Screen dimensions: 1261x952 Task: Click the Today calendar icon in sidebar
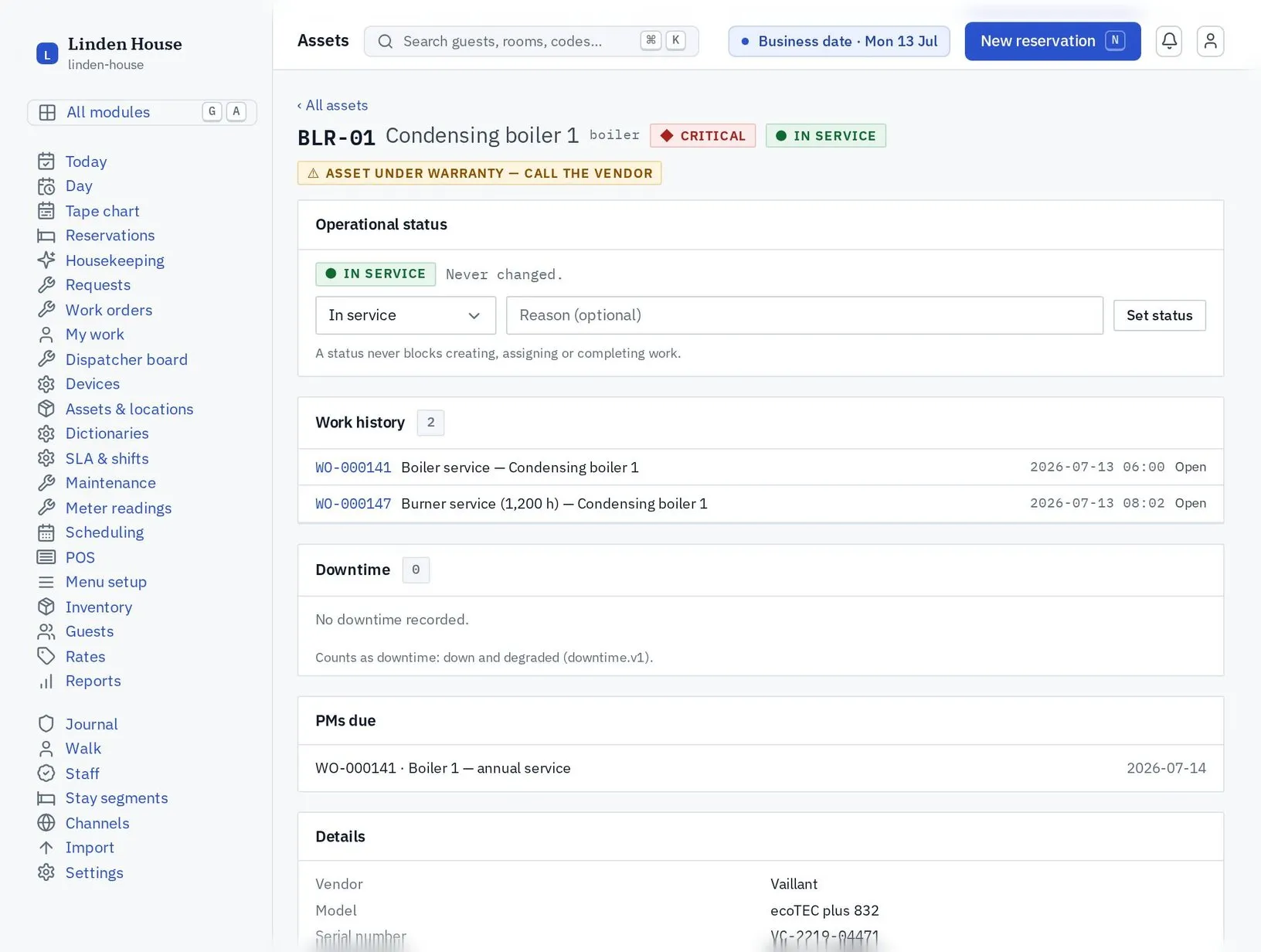coord(46,161)
